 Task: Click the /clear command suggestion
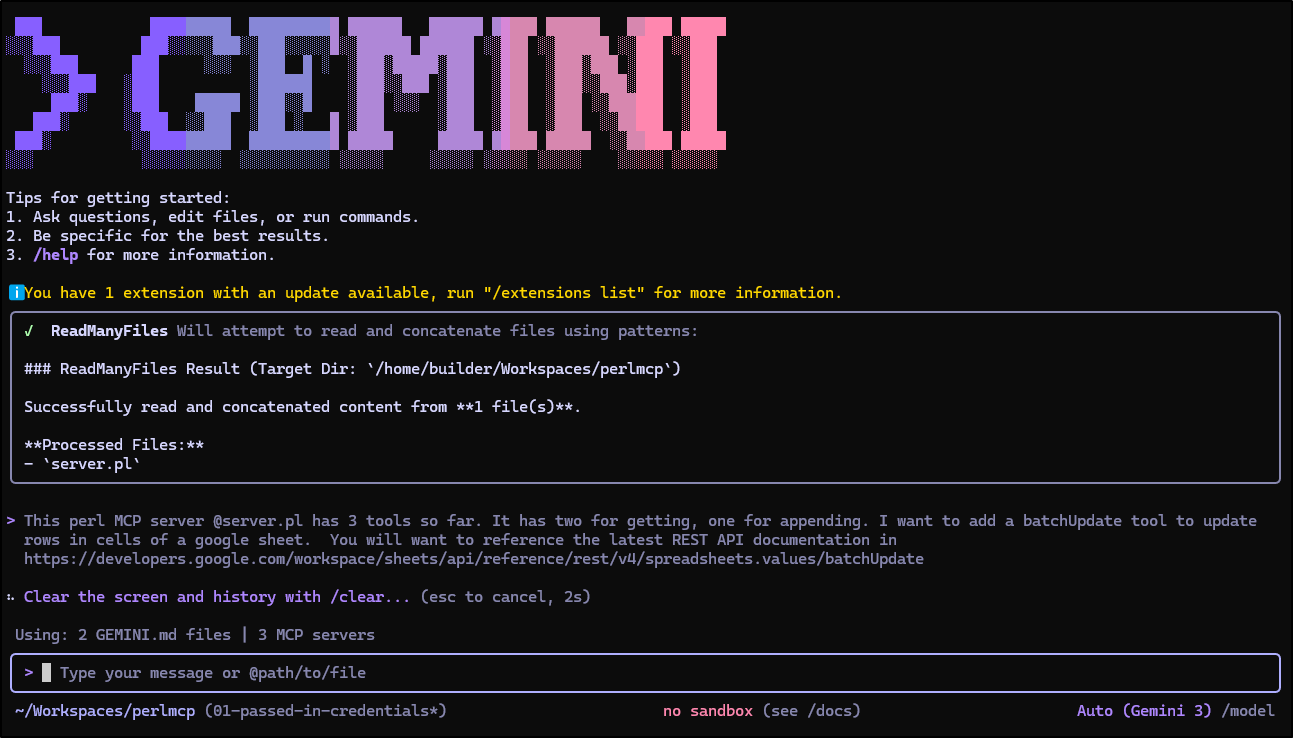357,597
